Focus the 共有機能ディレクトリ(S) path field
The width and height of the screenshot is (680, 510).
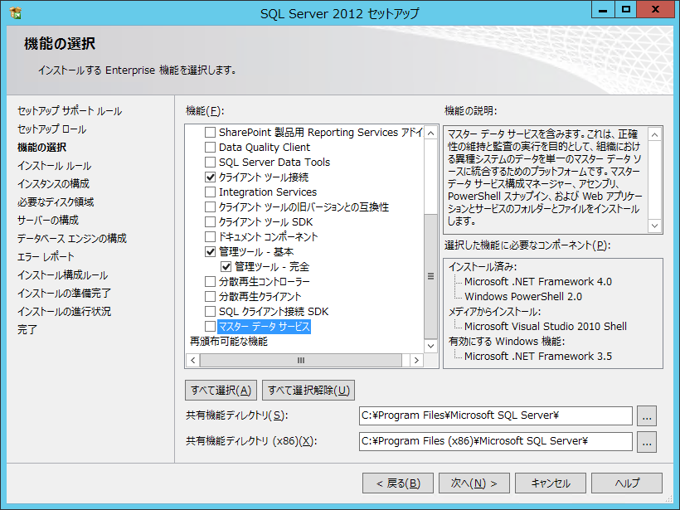pyautogui.click(x=496, y=416)
